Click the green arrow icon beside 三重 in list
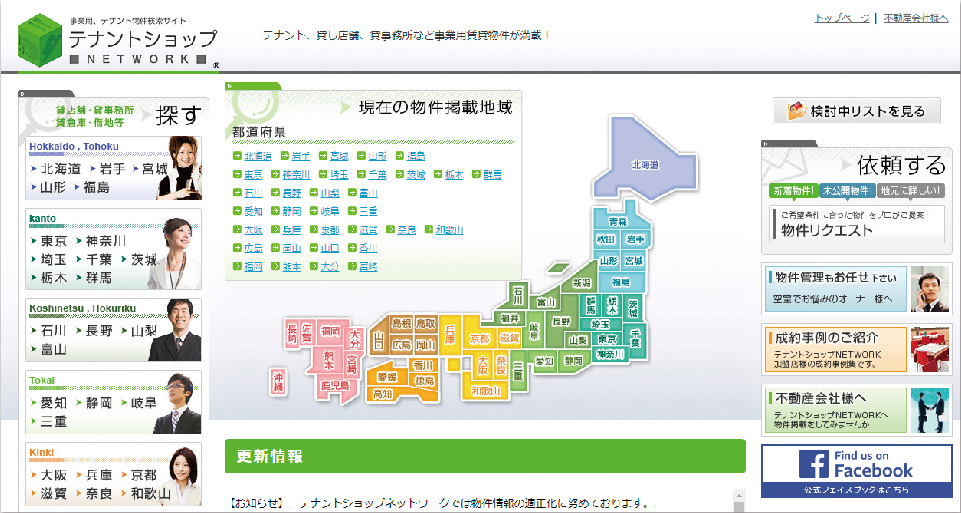961x513 pixels. (x=352, y=211)
